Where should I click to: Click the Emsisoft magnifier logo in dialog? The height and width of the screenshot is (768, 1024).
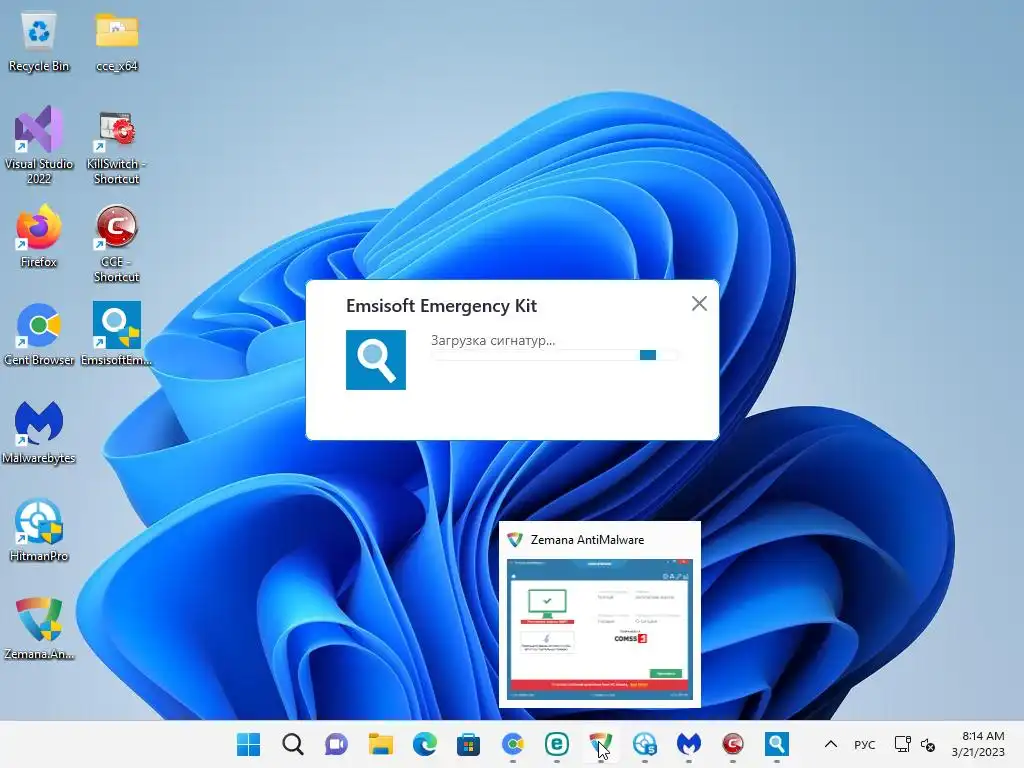coord(376,360)
